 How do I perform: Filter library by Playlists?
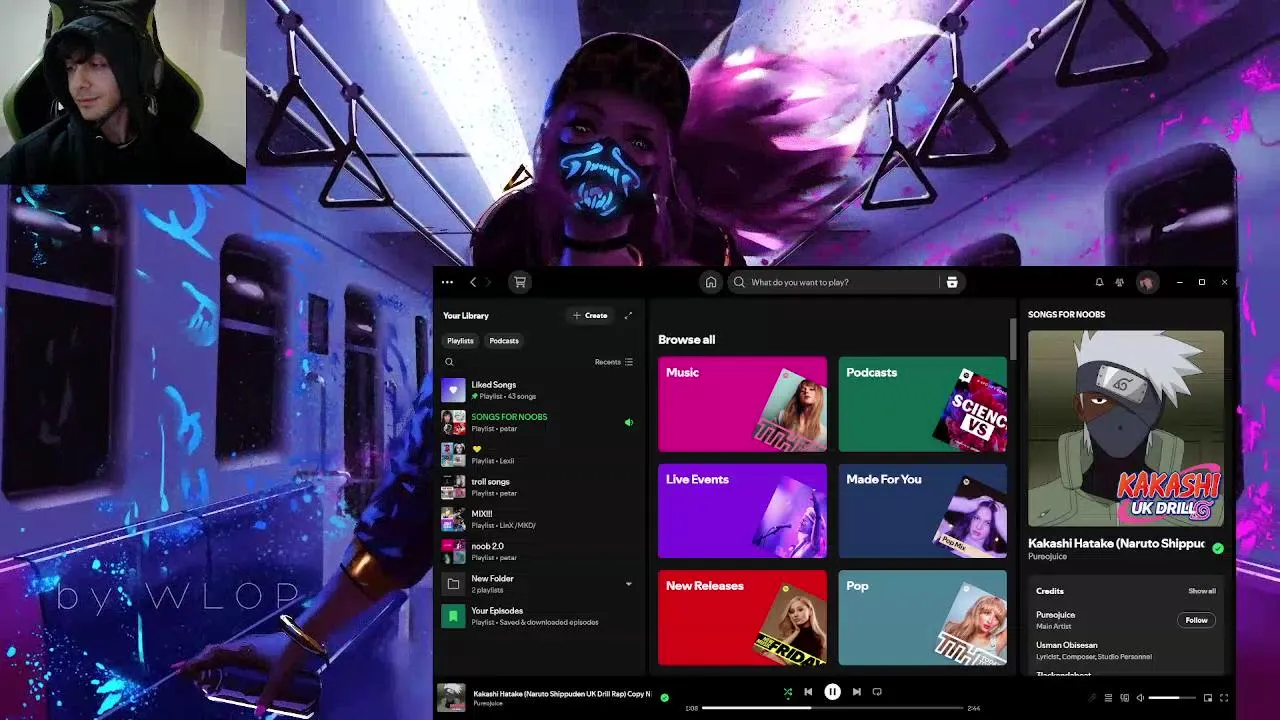click(460, 341)
